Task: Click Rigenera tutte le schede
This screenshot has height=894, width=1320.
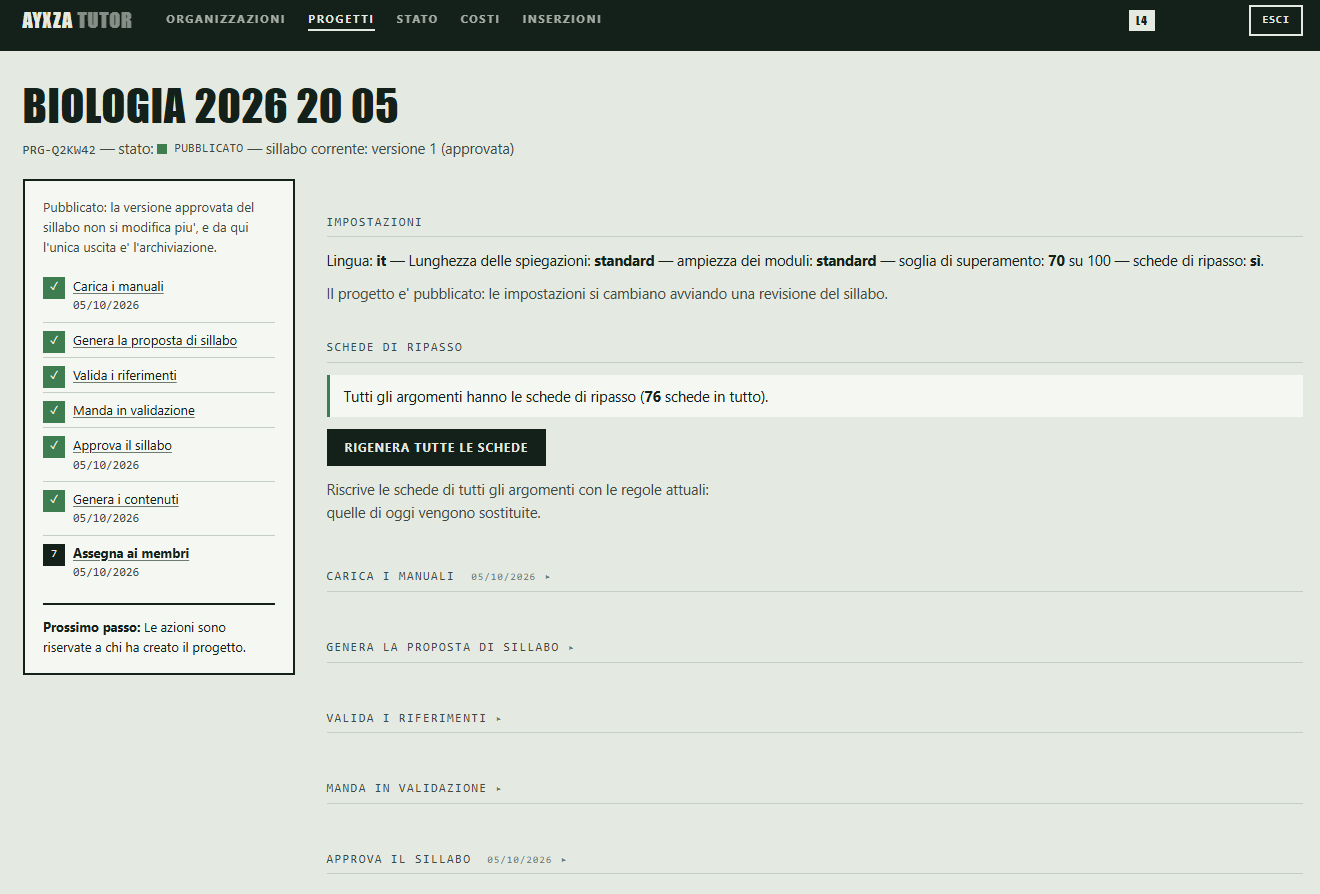Action: coord(436,448)
